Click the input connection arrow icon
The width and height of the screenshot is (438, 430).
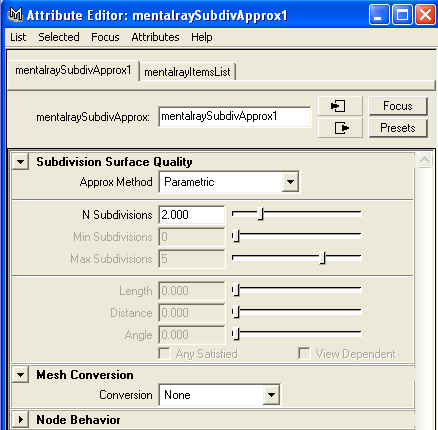click(x=340, y=106)
